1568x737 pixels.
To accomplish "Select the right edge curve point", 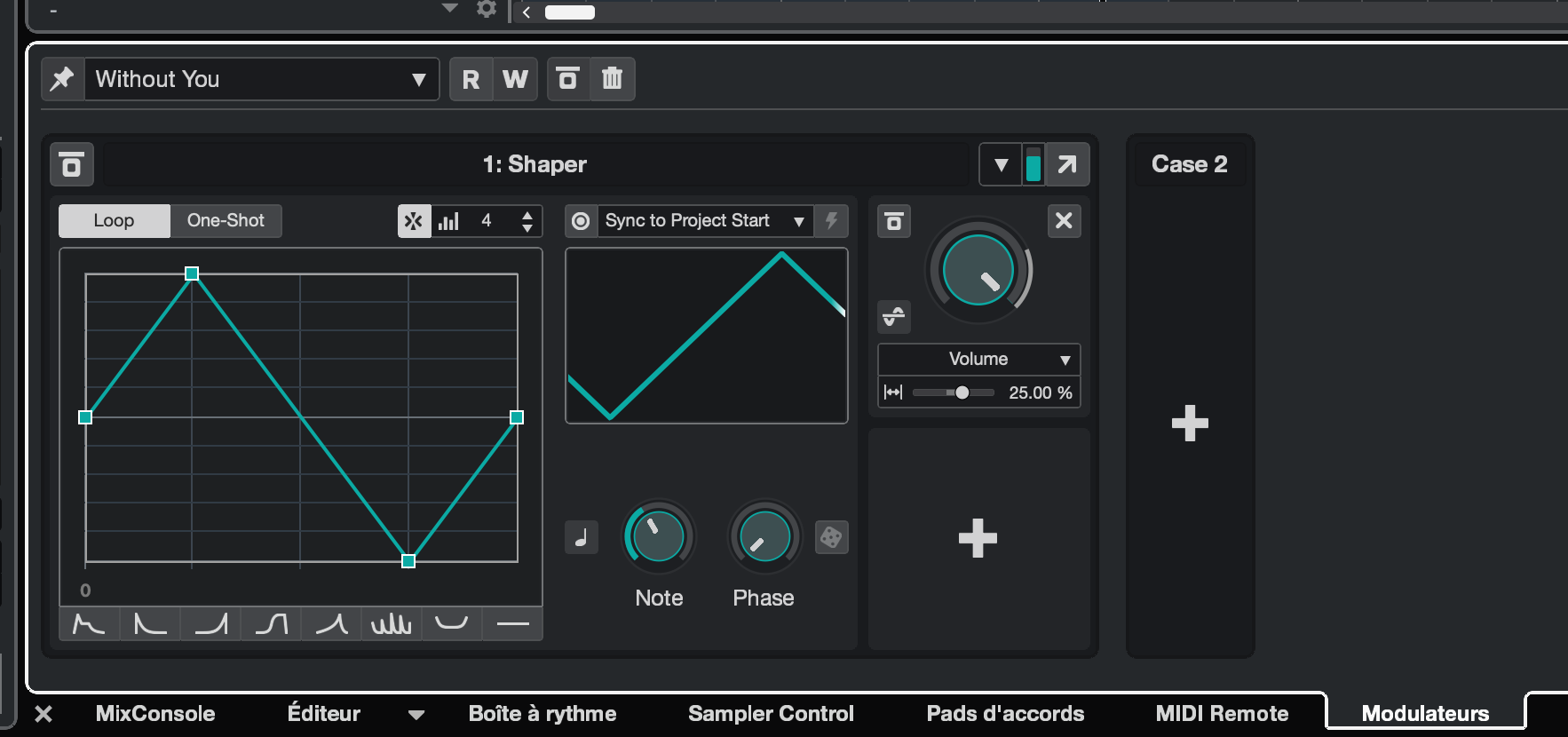I will pyautogui.click(x=517, y=417).
